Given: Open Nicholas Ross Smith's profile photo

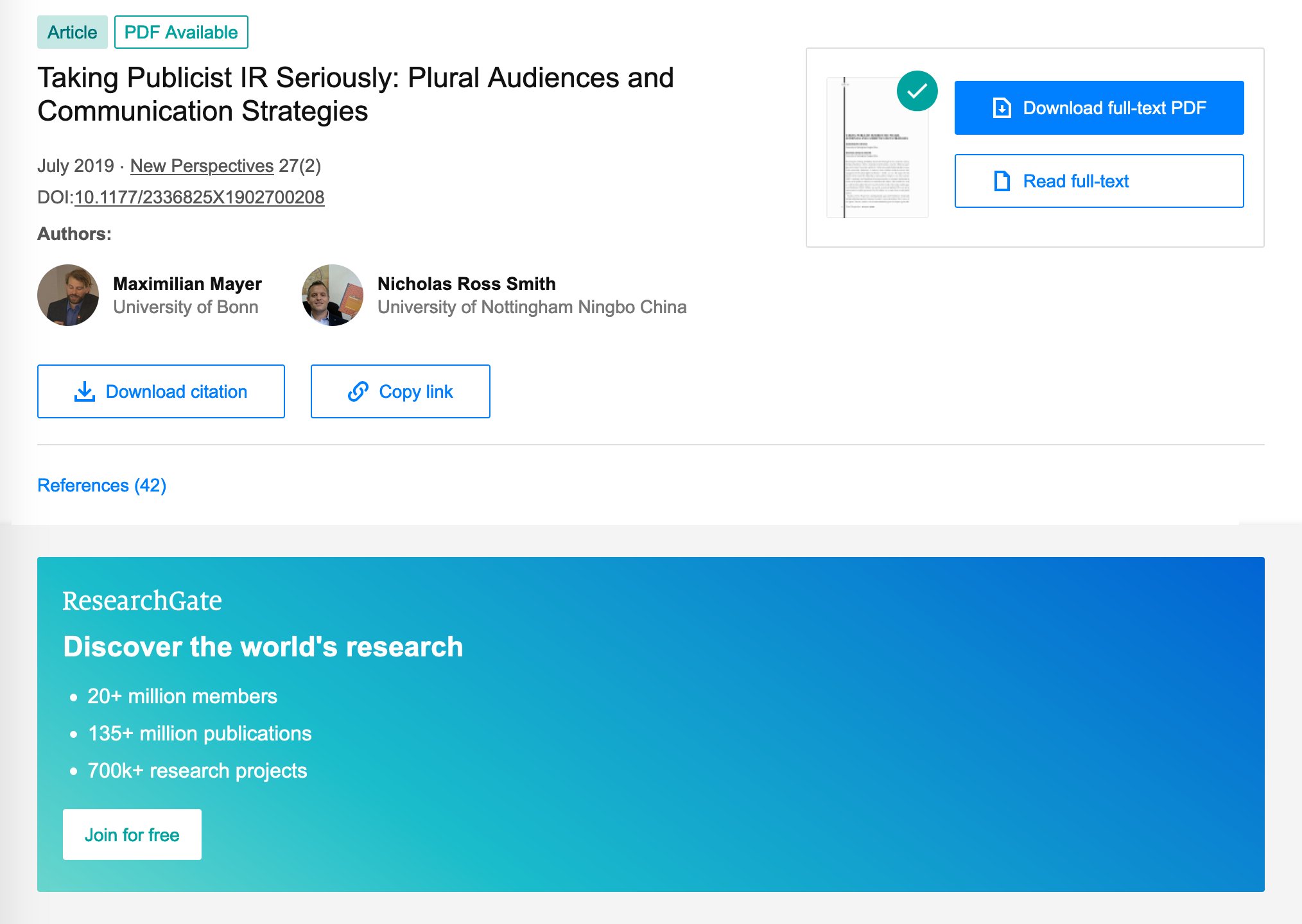Looking at the screenshot, I should [x=333, y=295].
